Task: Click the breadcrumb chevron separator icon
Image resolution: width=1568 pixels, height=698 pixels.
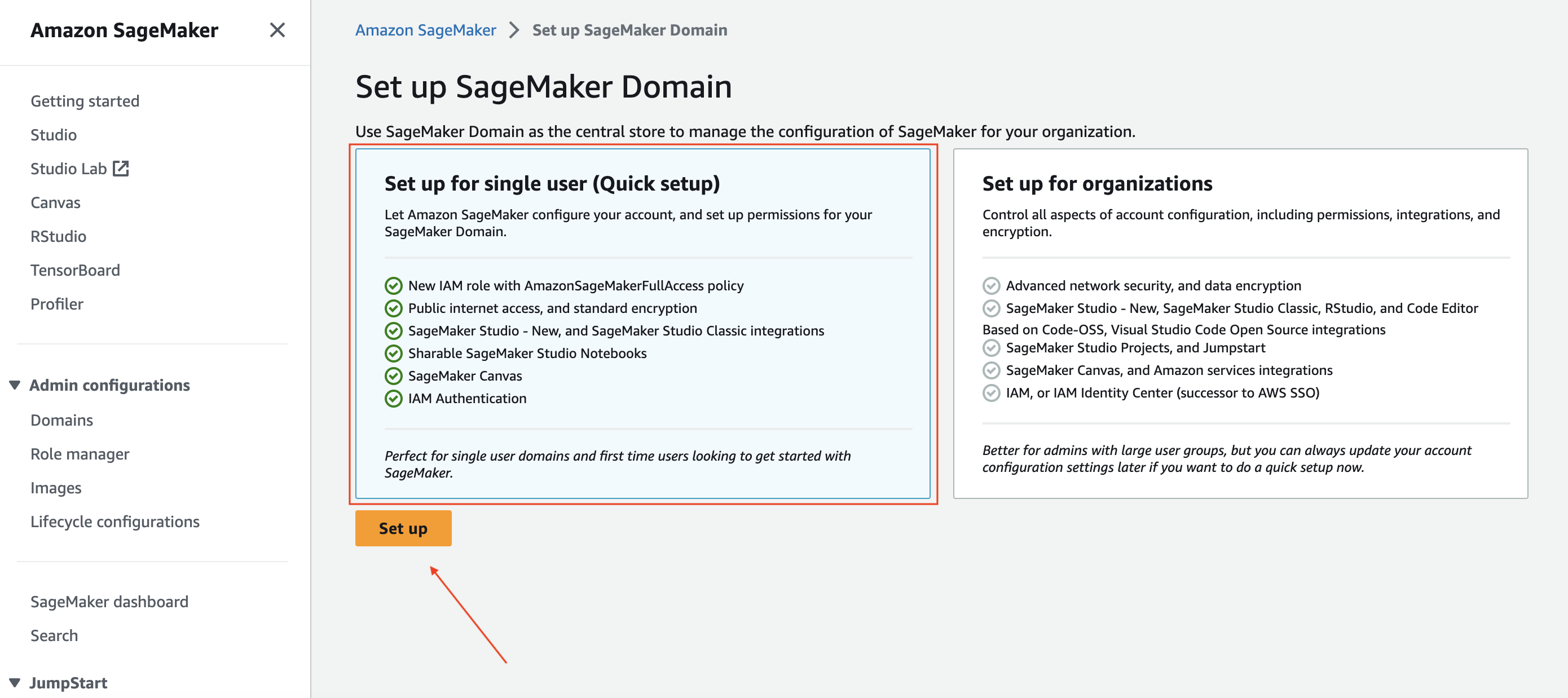Action: click(x=514, y=30)
